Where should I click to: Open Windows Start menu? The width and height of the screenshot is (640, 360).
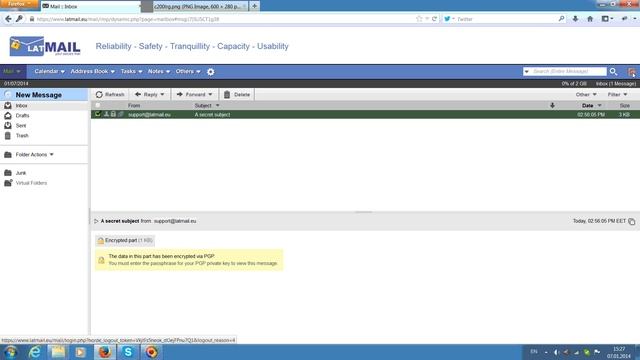point(11,352)
